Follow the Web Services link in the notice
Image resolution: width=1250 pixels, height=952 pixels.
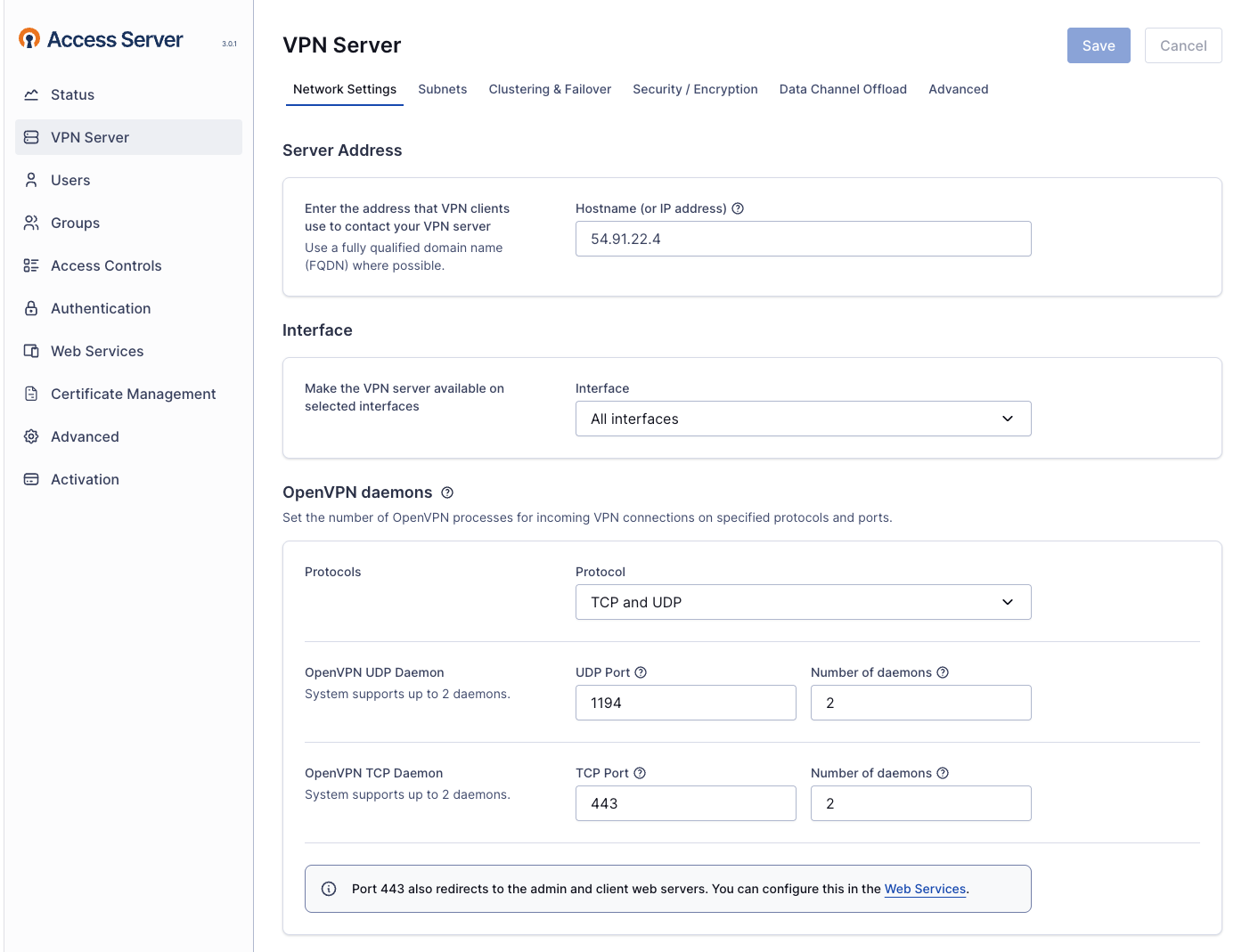[x=925, y=889]
